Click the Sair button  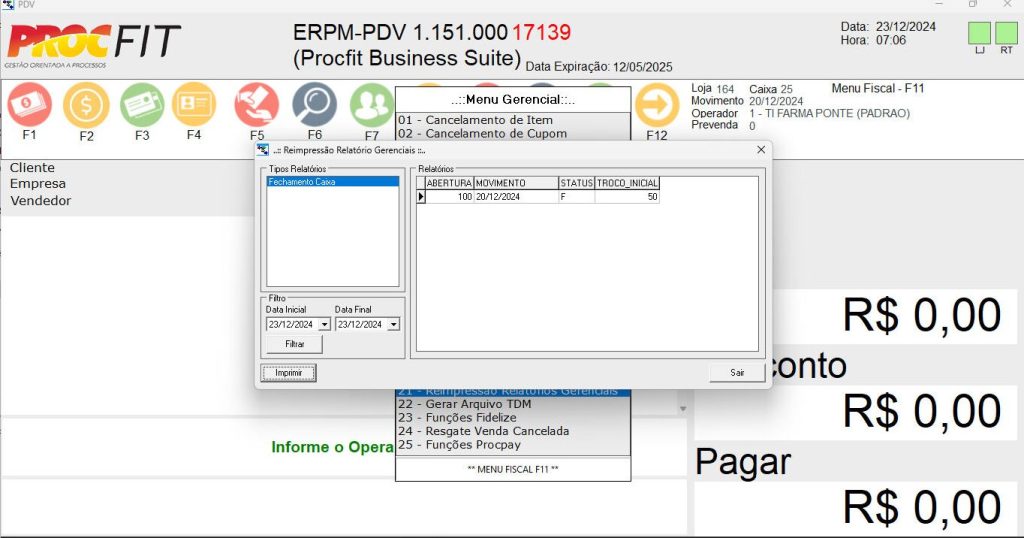point(737,372)
